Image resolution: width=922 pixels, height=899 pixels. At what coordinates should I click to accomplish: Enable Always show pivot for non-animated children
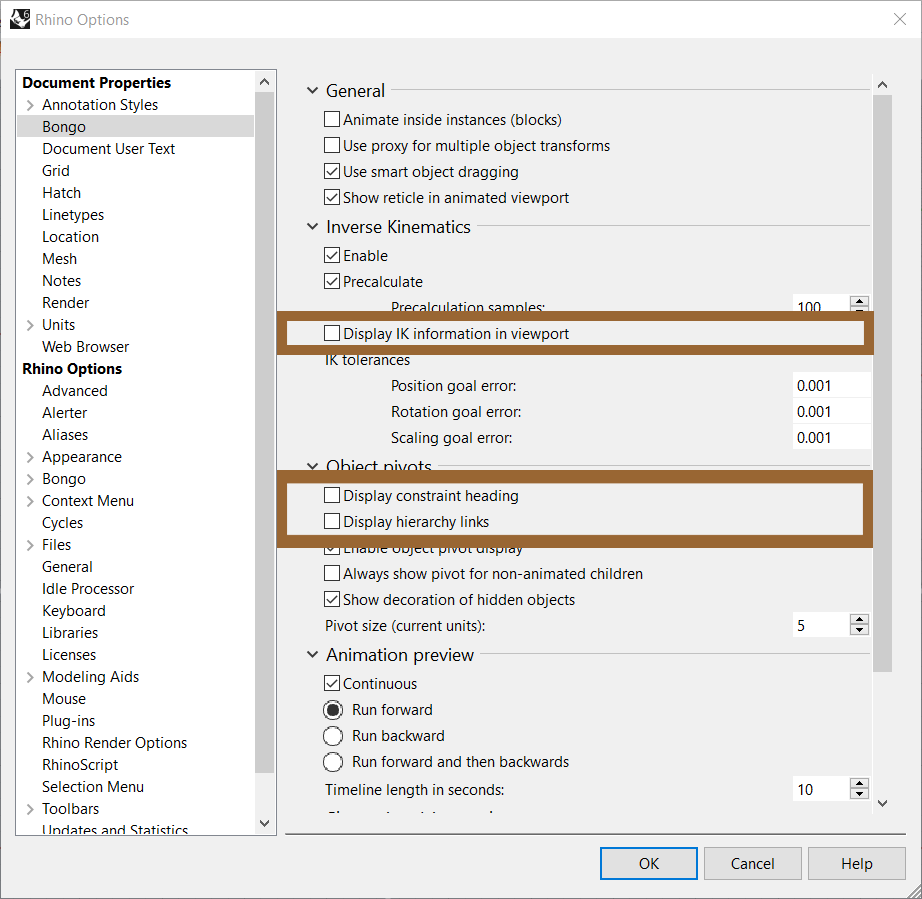pos(332,573)
